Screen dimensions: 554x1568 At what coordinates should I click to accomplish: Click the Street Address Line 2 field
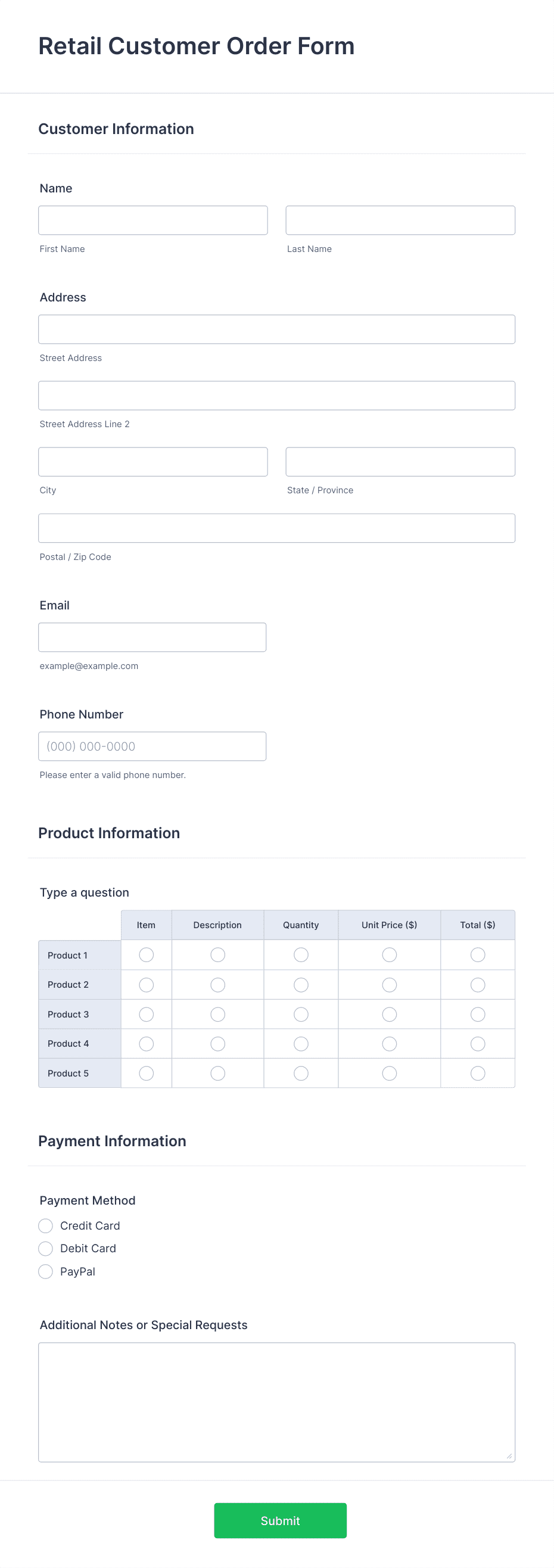click(276, 394)
